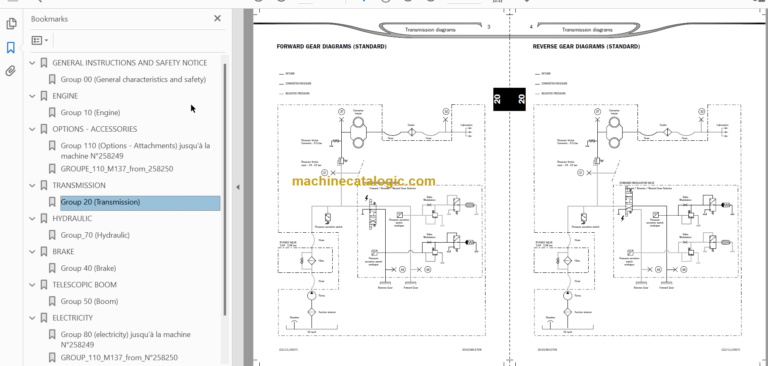Viewport: 768px width, 366px height.
Task: Open the Attachments paperclip panel icon
Action: [11, 71]
